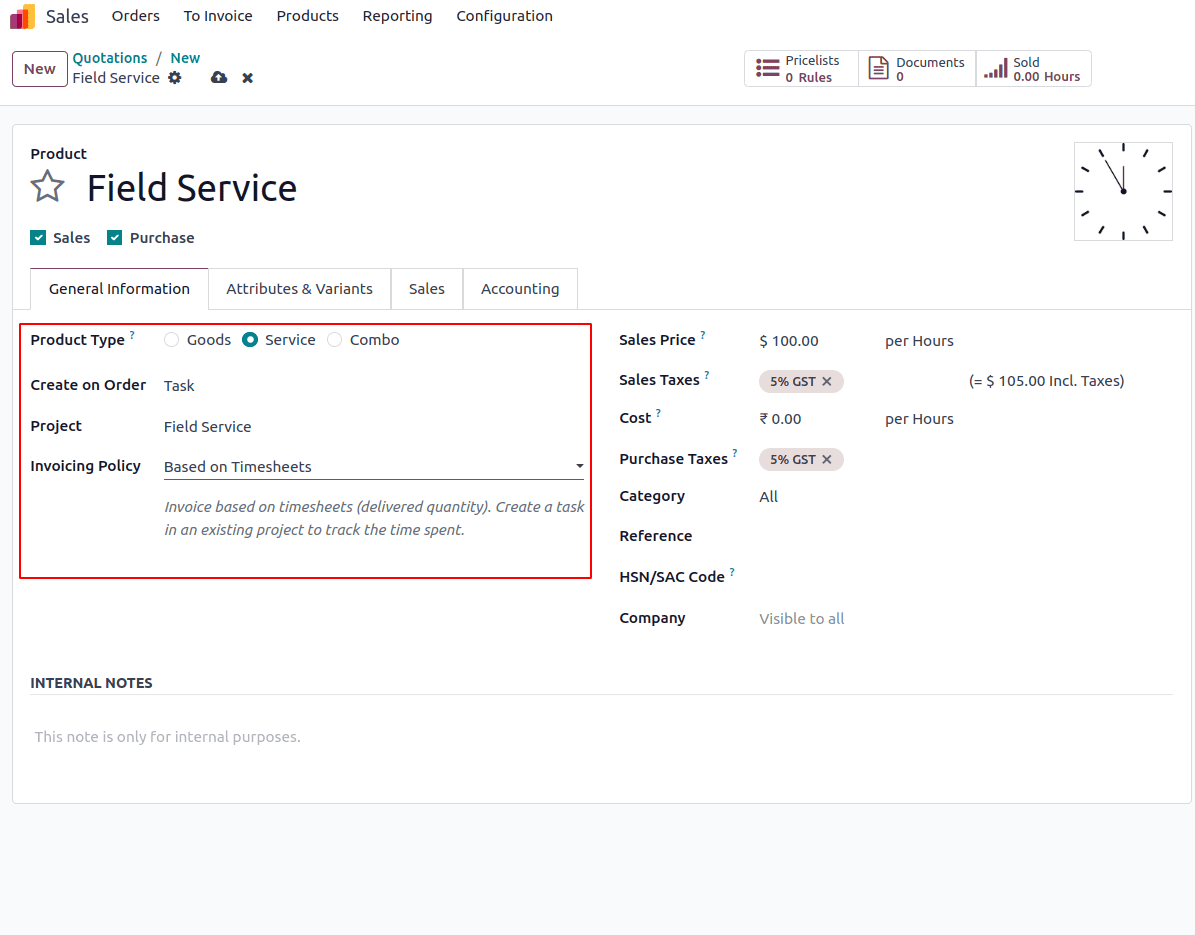Open the Sold hours stat button
The width and height of the screenshot is (1195, 935).
point(1033,69)
